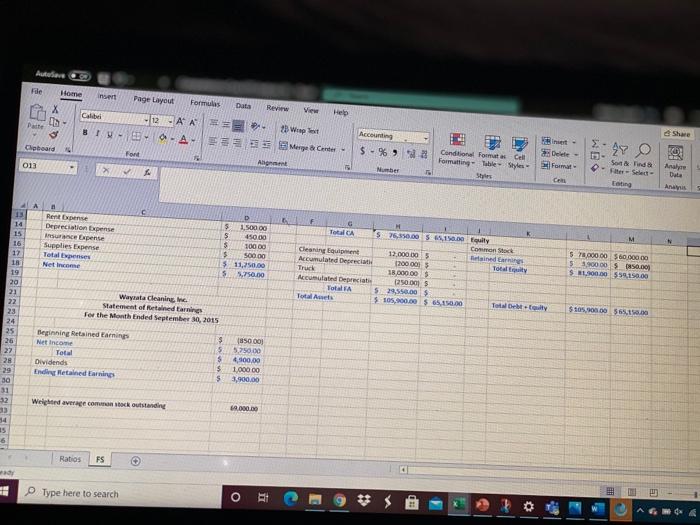
Task: Click the Decrease Indent icon
Action: [254, 144]
